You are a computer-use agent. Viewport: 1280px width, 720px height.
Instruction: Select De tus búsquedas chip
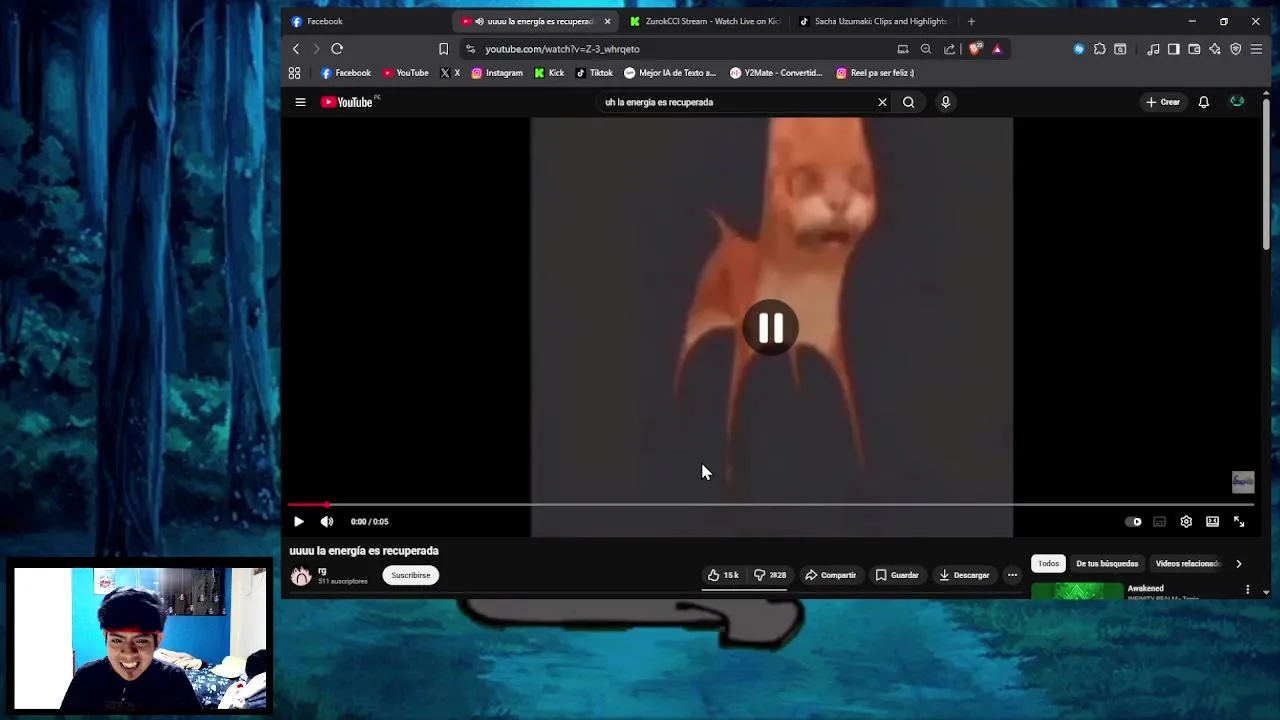[1107, 564]
